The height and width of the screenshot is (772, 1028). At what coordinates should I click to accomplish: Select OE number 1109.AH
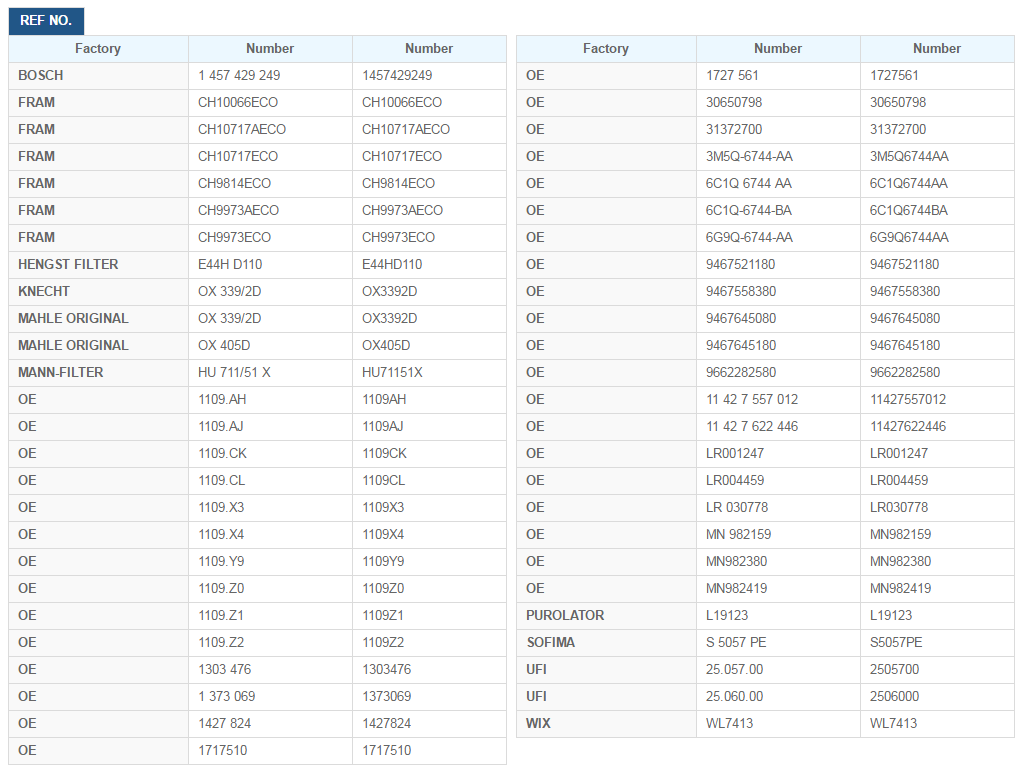coord(222,399)
